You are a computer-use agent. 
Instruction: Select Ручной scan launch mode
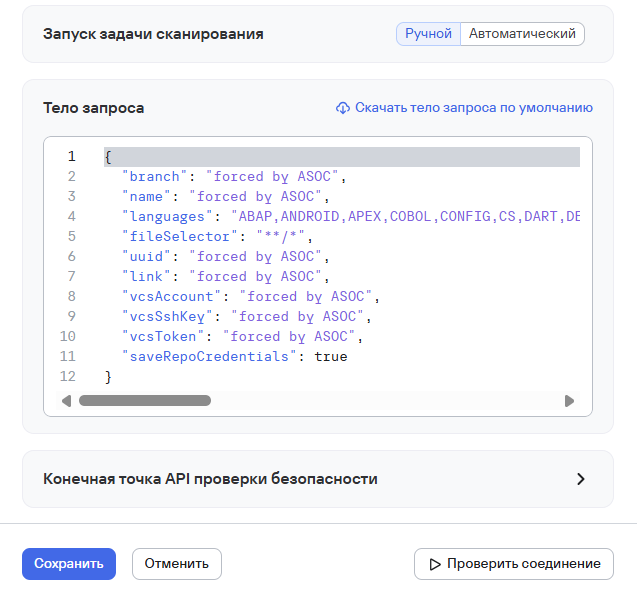pyautogui.click(x=428, y=34)
